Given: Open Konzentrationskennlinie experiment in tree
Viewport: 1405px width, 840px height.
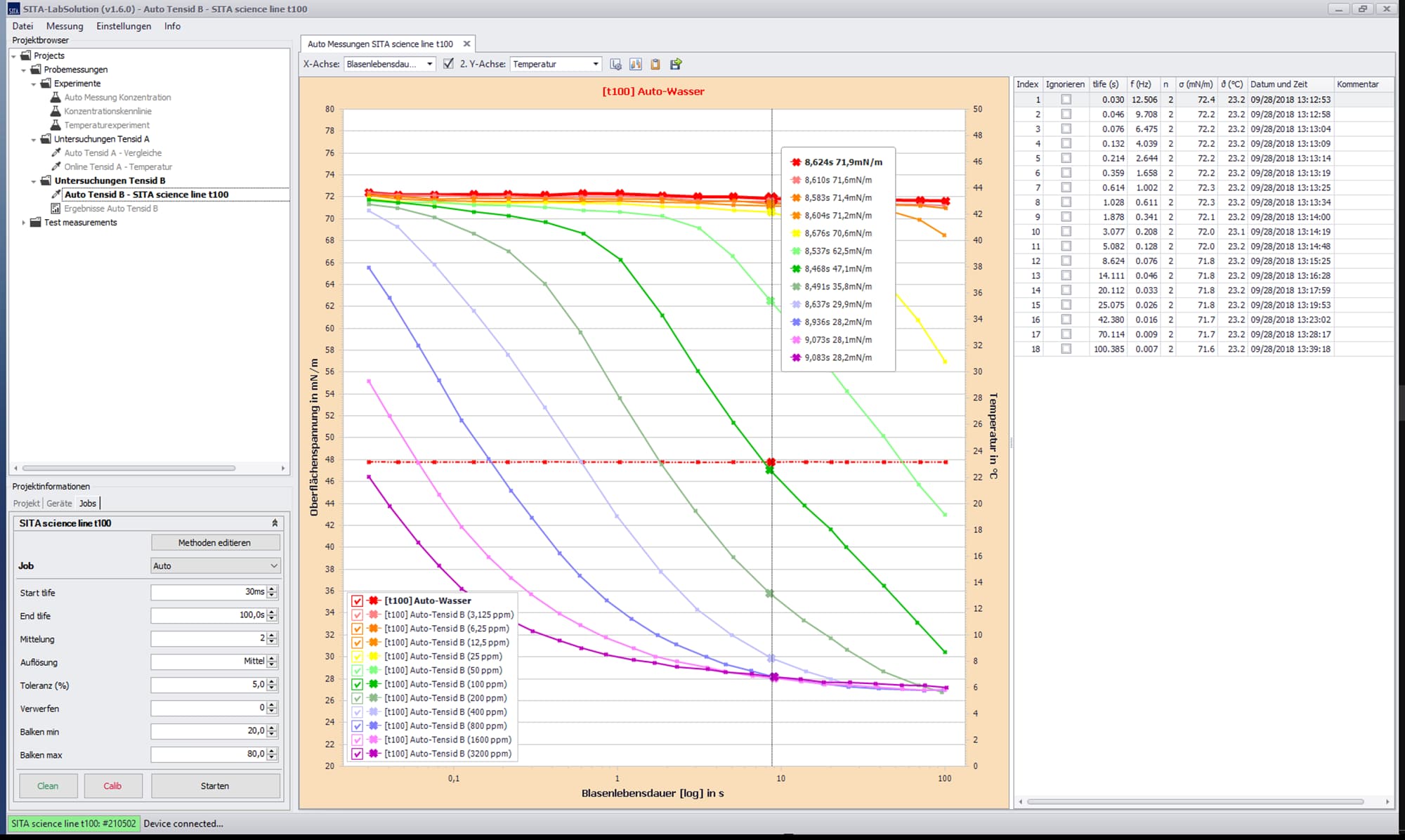Looking at the screenshot, I should pos(107,111).
